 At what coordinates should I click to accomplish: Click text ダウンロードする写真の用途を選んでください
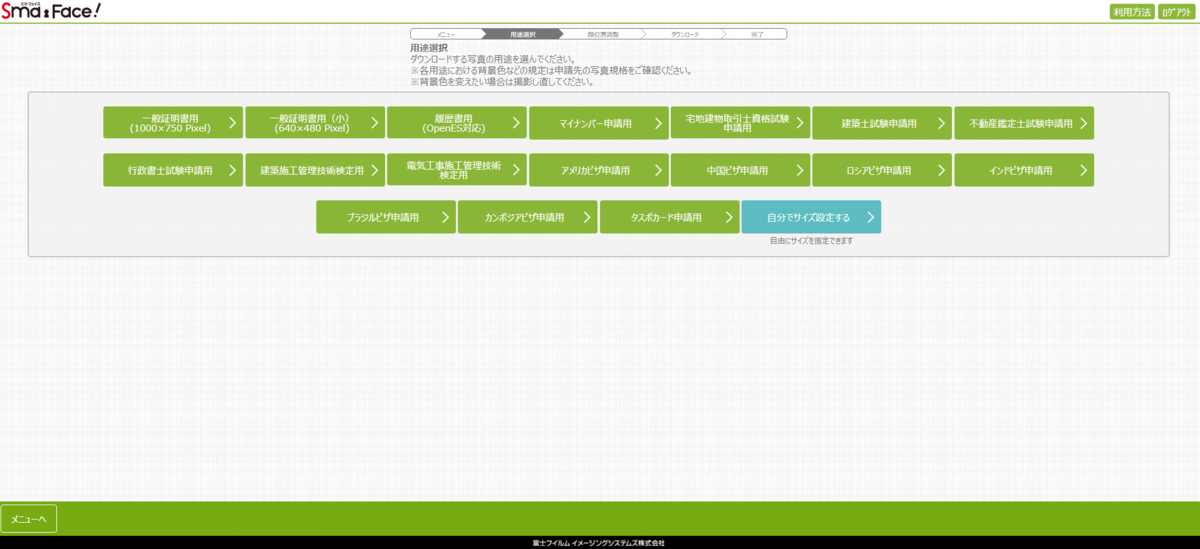pyautogui.click(x=493, y=59)
